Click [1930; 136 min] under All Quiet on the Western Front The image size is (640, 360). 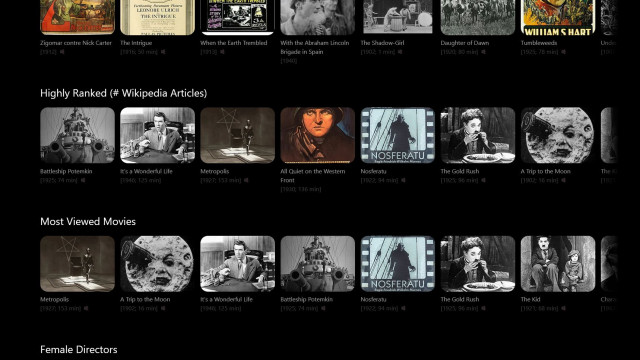point(301,189)
